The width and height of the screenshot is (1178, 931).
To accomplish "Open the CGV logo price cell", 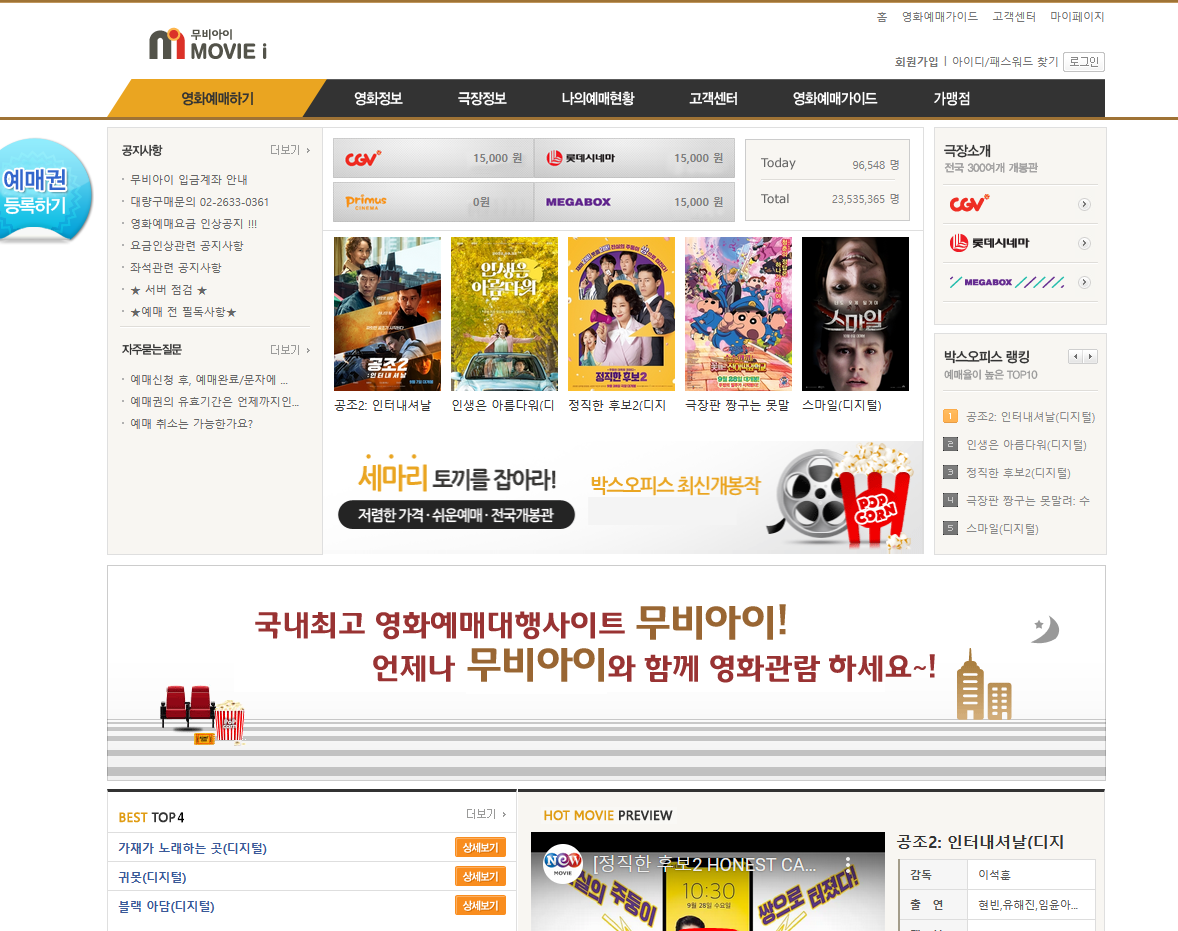I will 433,158.
